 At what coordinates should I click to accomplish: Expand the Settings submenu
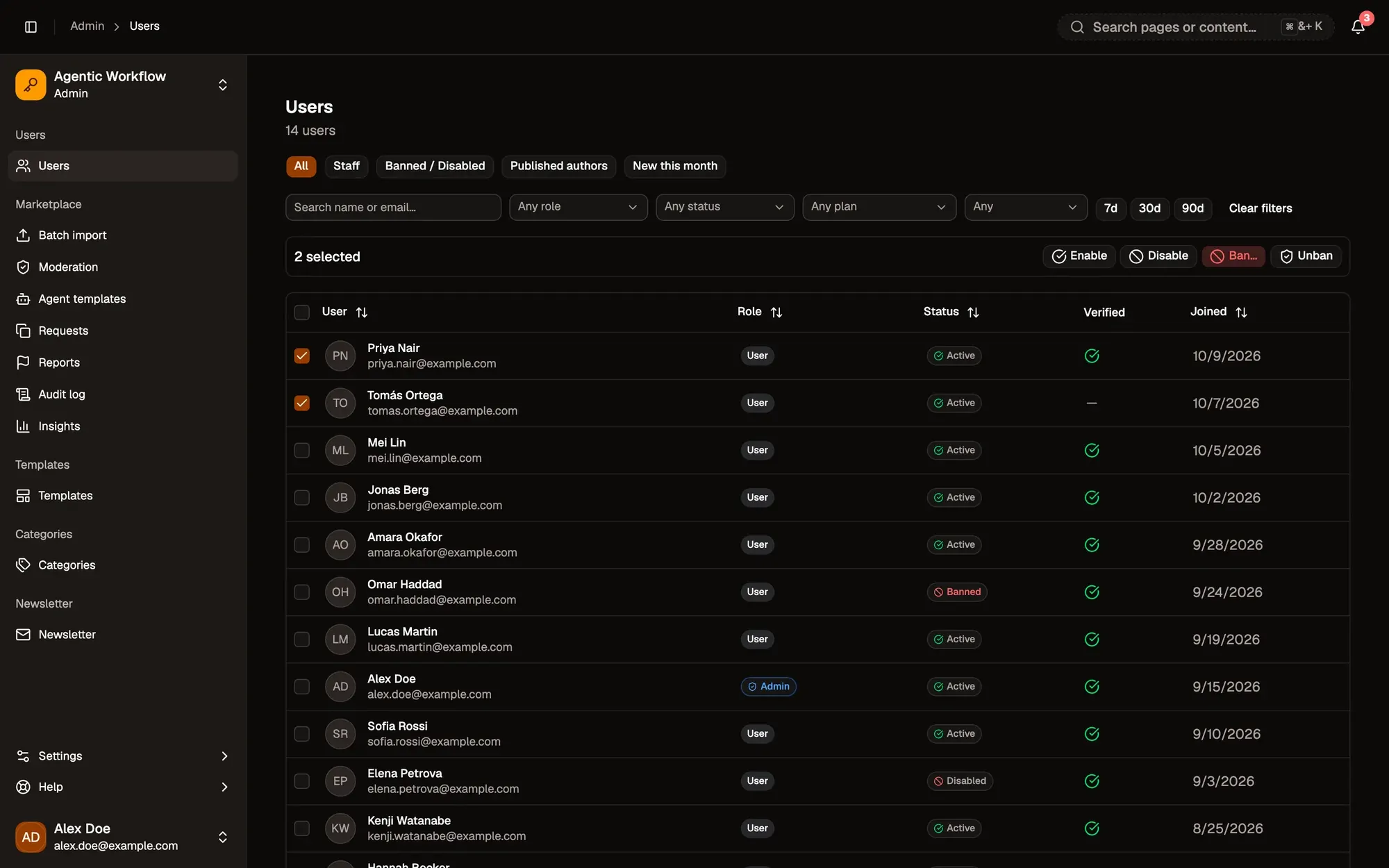[123, 756]
